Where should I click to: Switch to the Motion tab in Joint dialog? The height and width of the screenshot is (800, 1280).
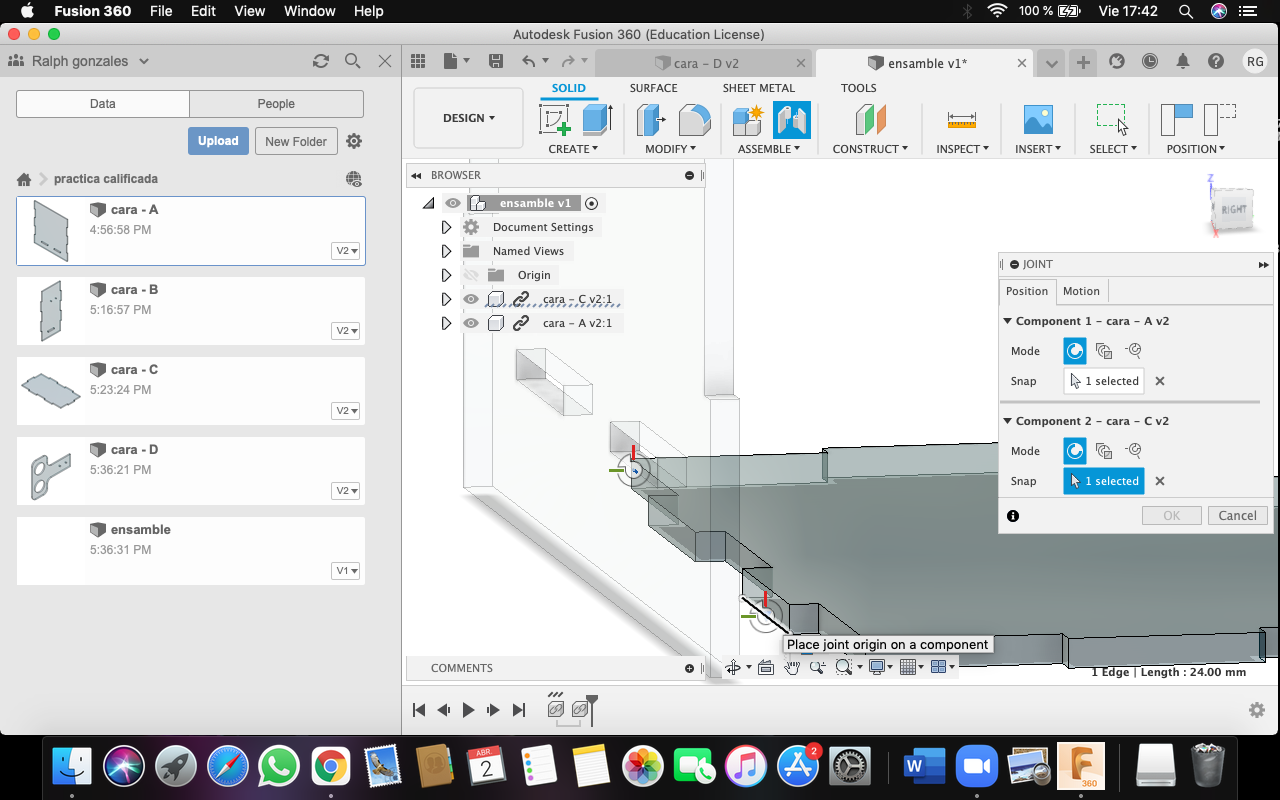click(1081, 291)
